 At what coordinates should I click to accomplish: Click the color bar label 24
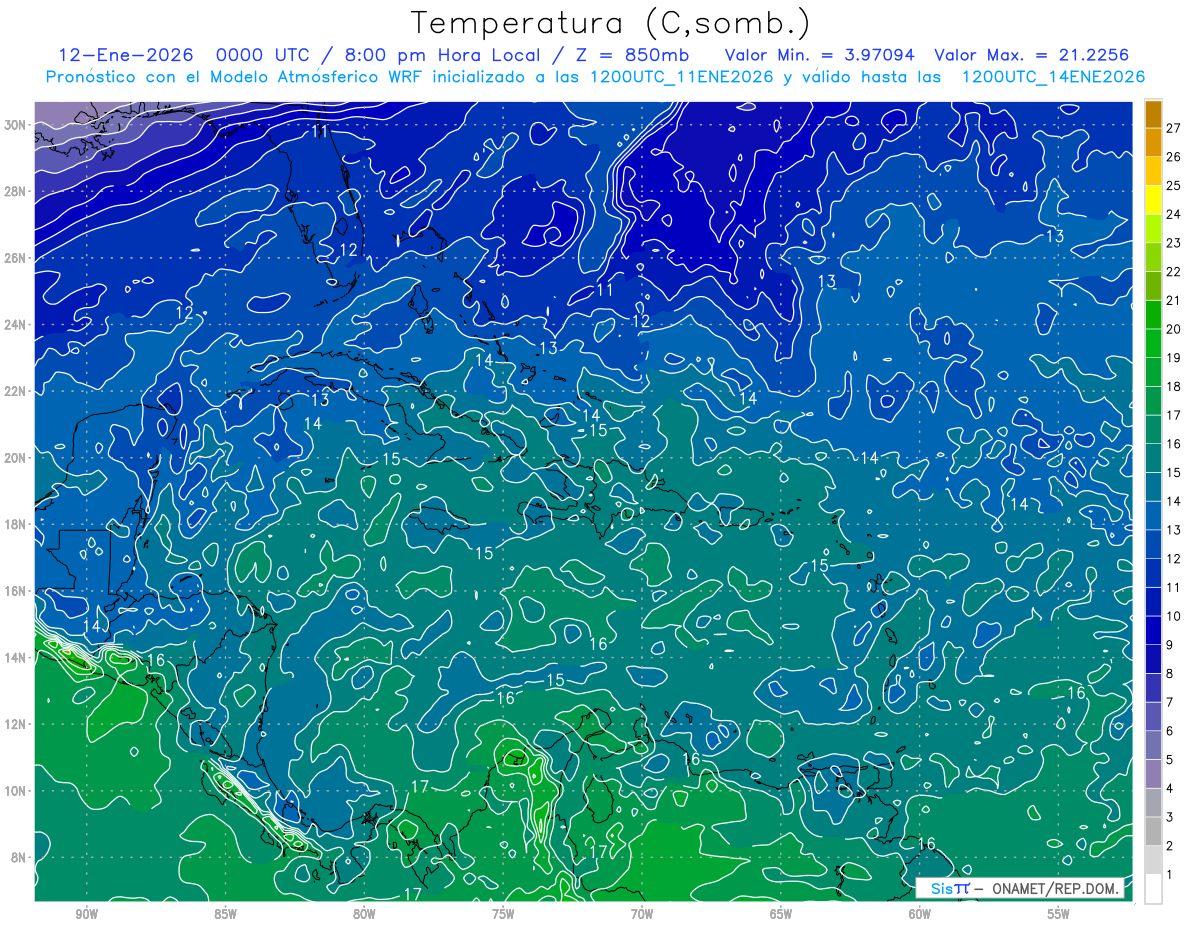click(1174, 214)
